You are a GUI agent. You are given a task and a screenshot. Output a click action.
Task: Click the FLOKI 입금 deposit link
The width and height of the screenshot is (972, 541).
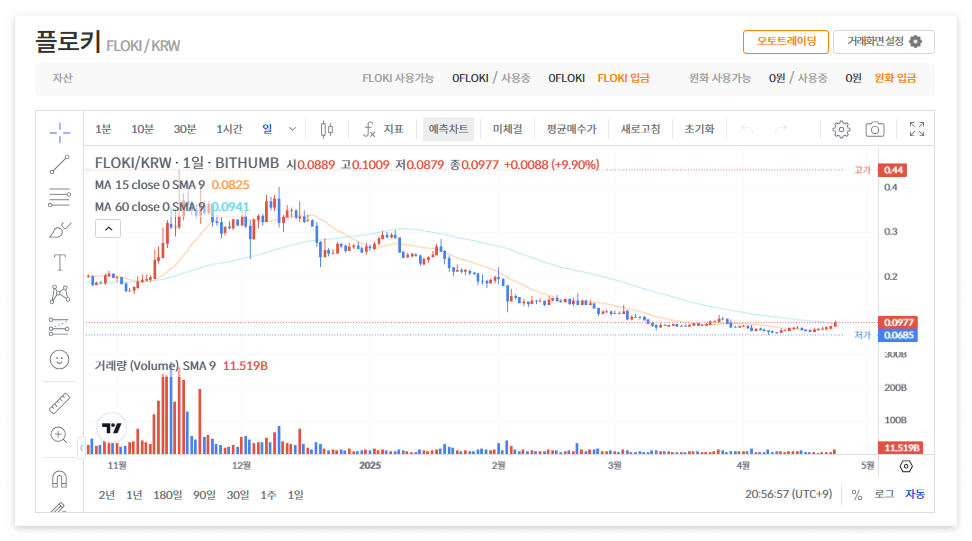click(623, 78)
